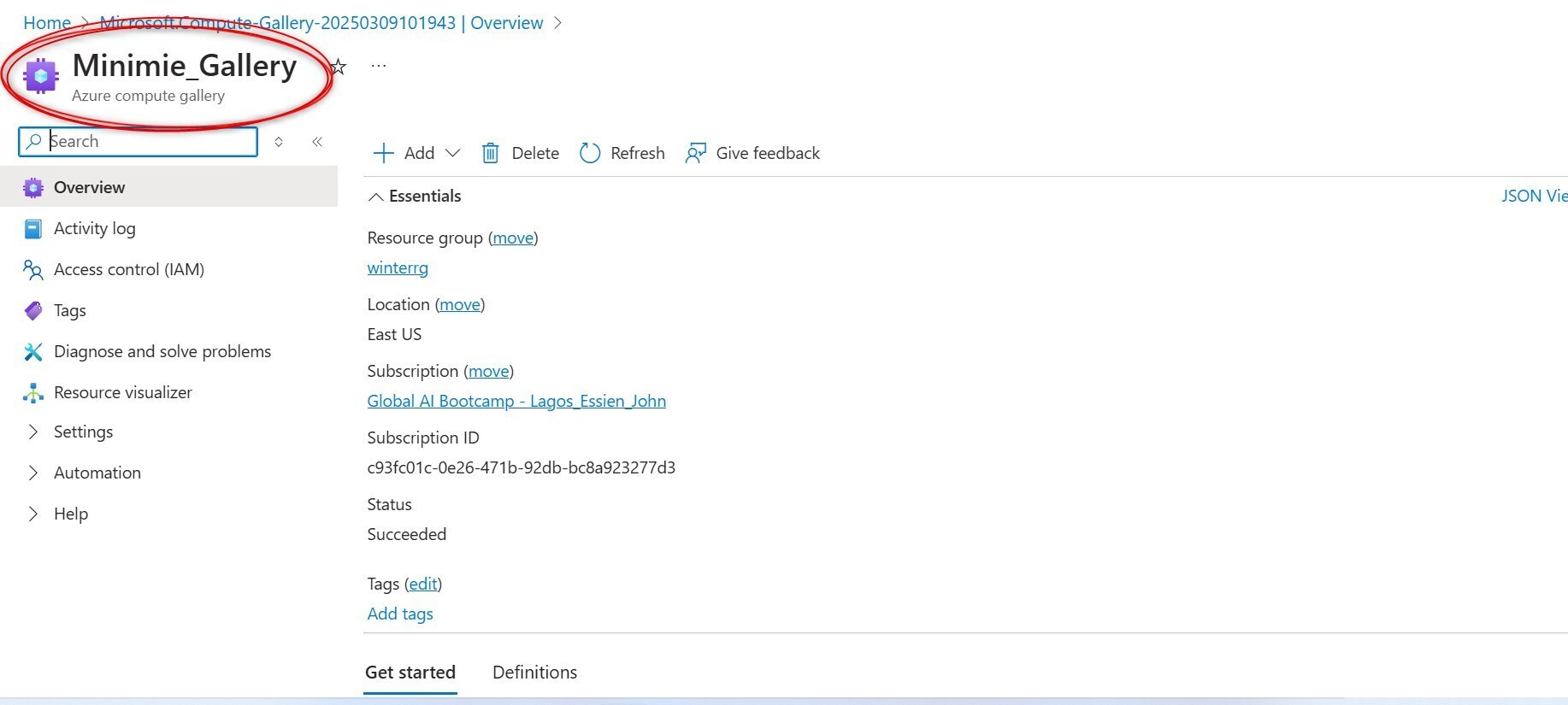1568x705 pixels.
Task: Collapse the sidebar with double chevron
Action: point(317,142)
